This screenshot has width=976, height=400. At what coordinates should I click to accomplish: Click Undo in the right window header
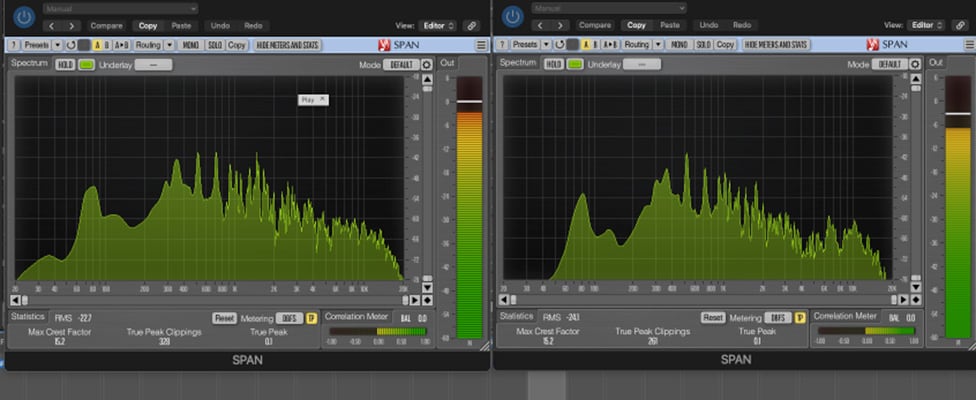click(709, 26)
